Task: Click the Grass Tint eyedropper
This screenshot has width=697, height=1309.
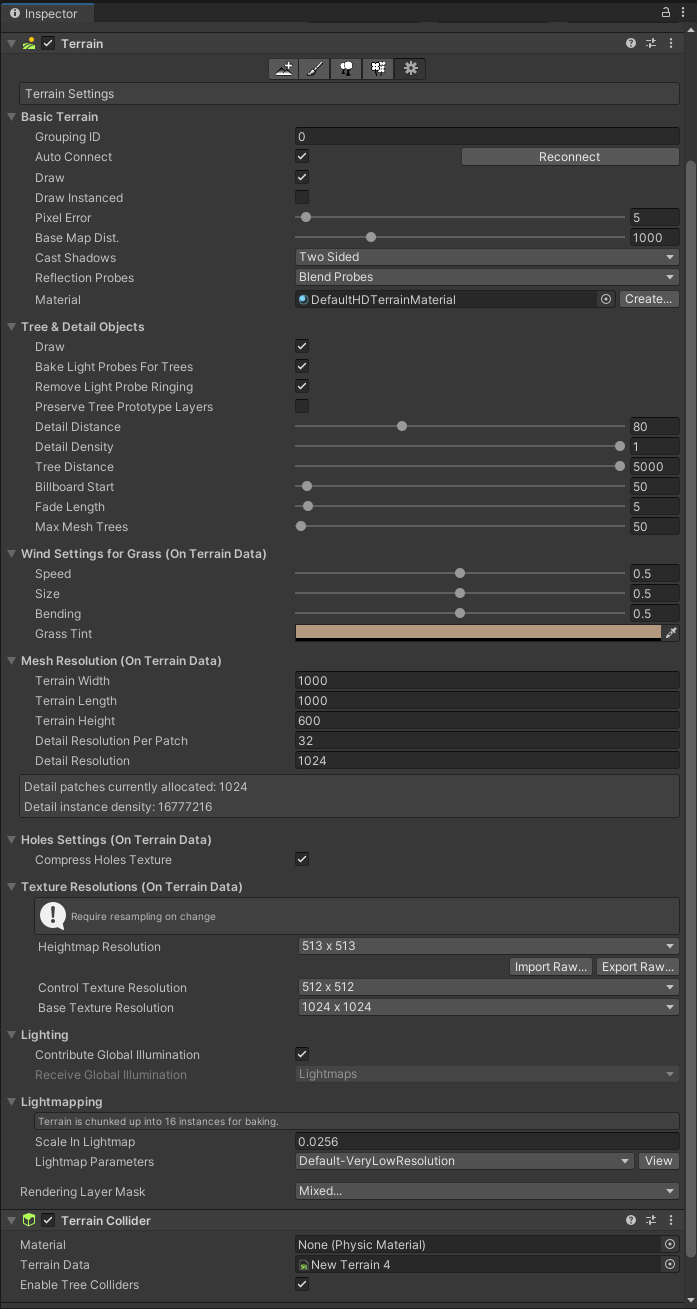Action: click(671, 633)
